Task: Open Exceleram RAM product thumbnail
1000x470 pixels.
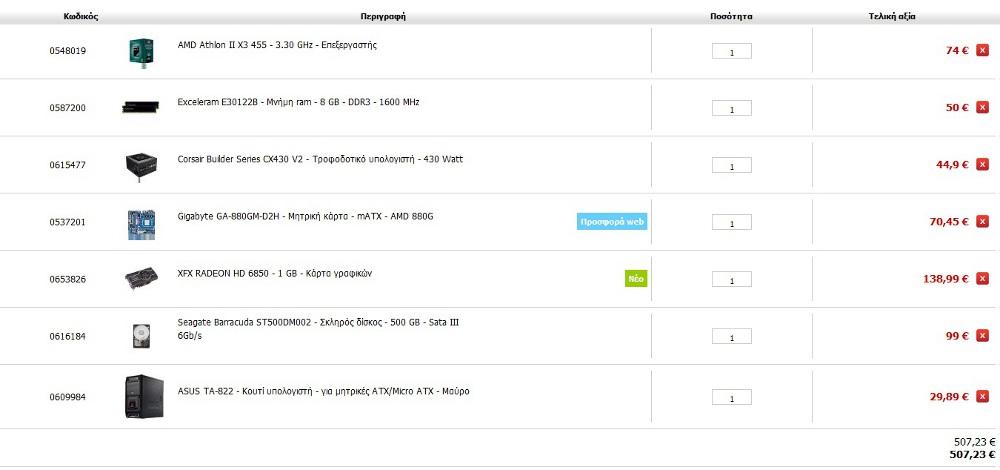Action: [x=140, y=107]
